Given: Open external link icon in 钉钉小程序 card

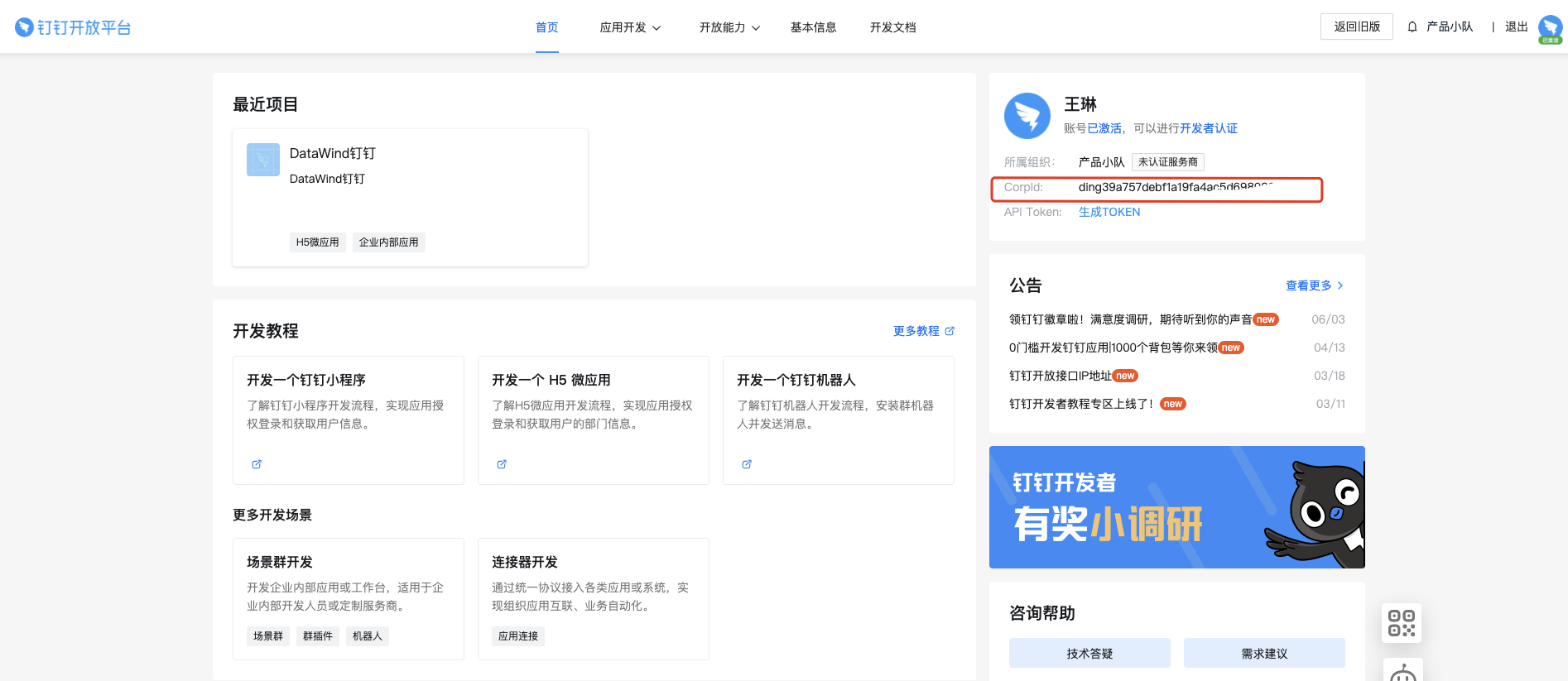Looking at the screenshot, I should click(257, 464).
